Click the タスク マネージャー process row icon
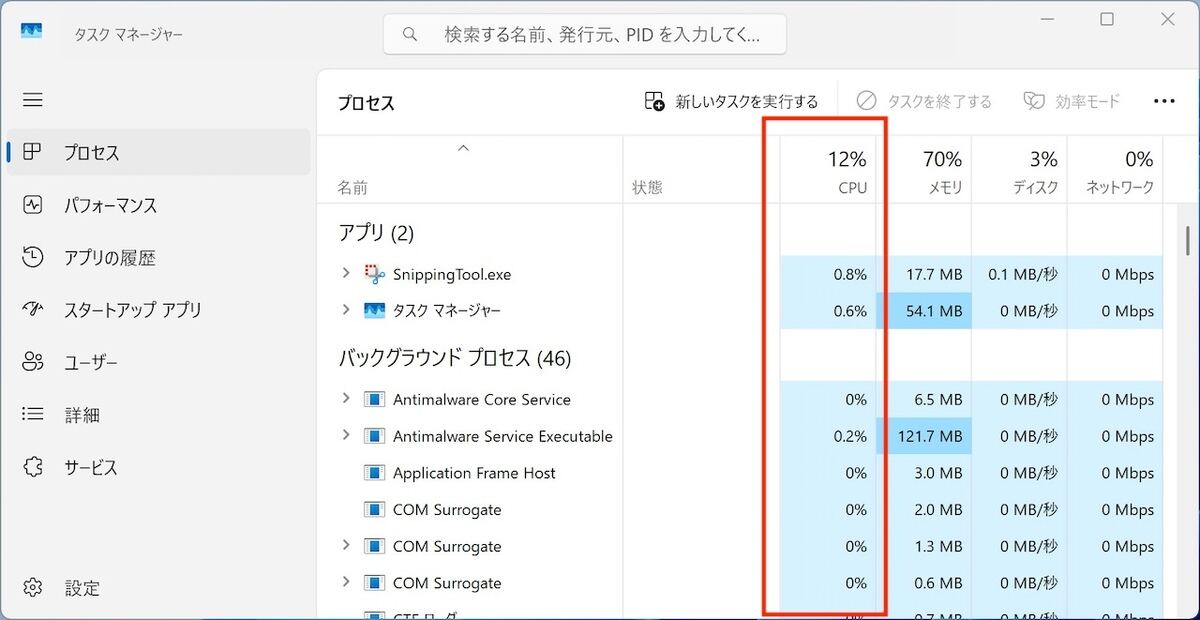The width and height of the screenshot is (1200, 620). coord(375,311)
